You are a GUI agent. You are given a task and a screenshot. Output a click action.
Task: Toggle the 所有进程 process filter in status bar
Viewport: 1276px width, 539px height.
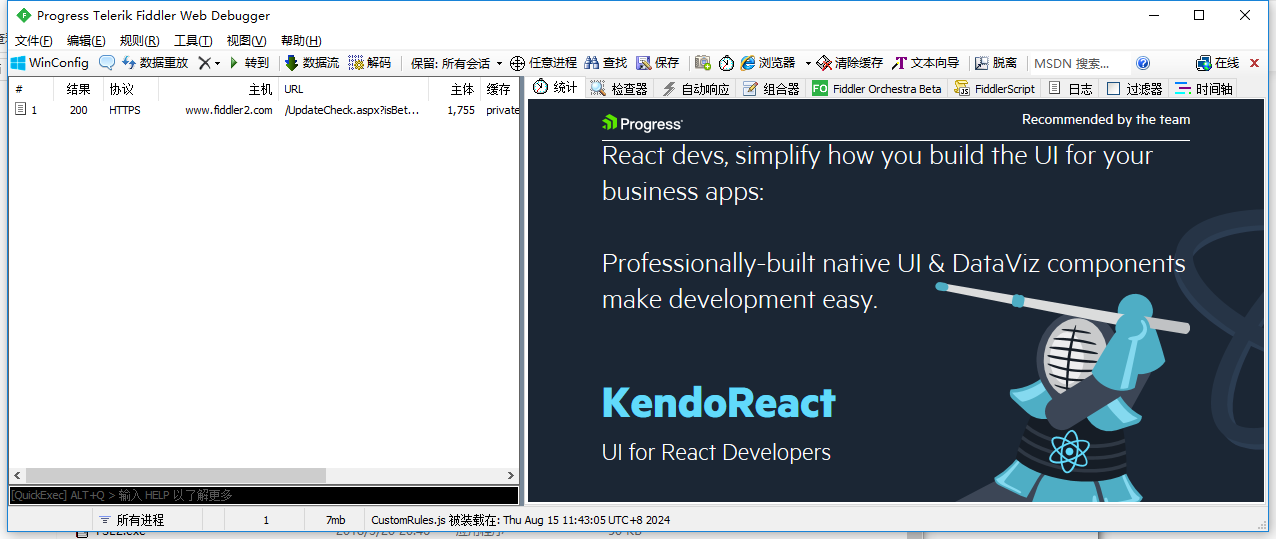click(x=131, y=520)
